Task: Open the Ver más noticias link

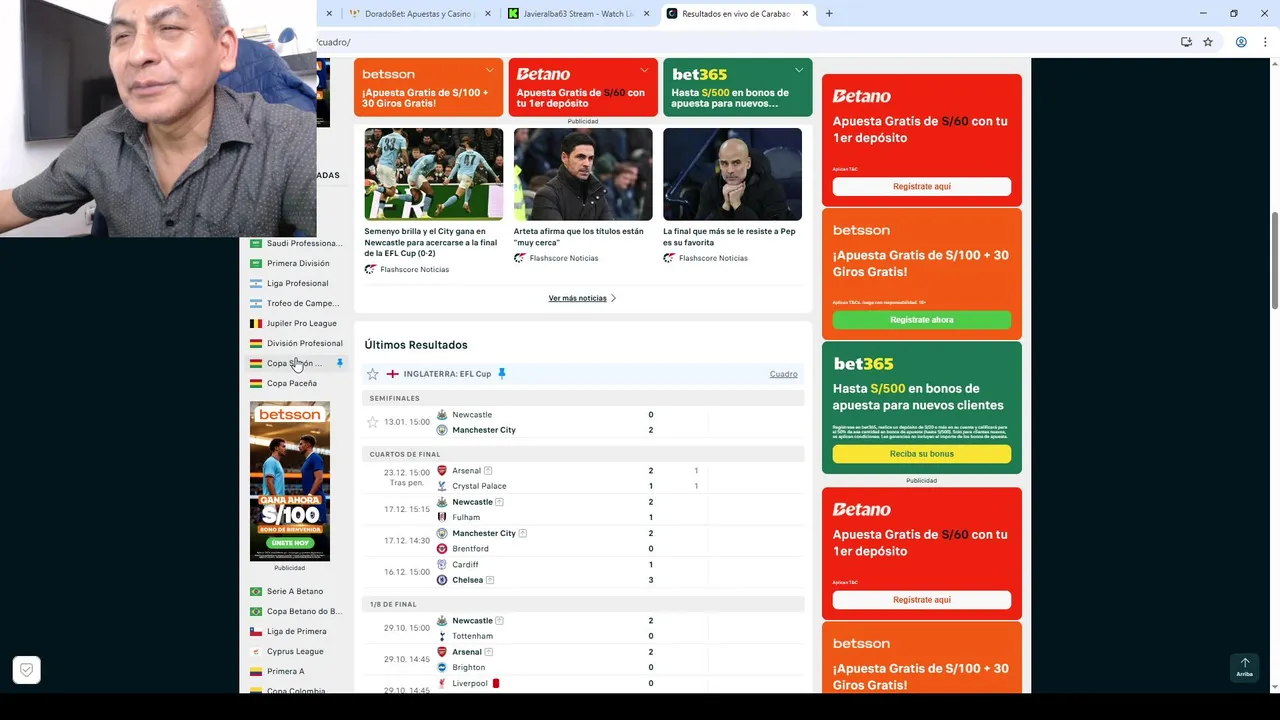Action: pos(582,298)
